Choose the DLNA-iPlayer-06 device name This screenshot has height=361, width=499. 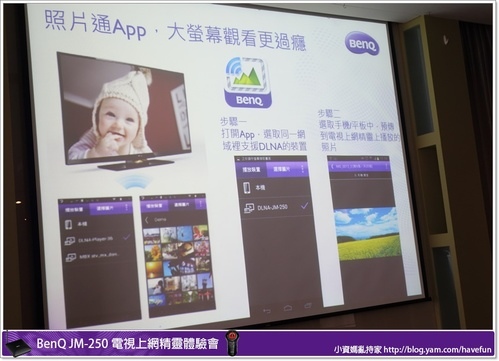pos(96,239)
